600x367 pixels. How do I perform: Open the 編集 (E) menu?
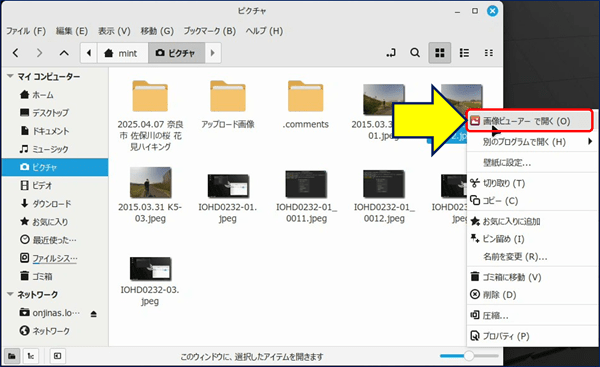[x=72, y=31]
